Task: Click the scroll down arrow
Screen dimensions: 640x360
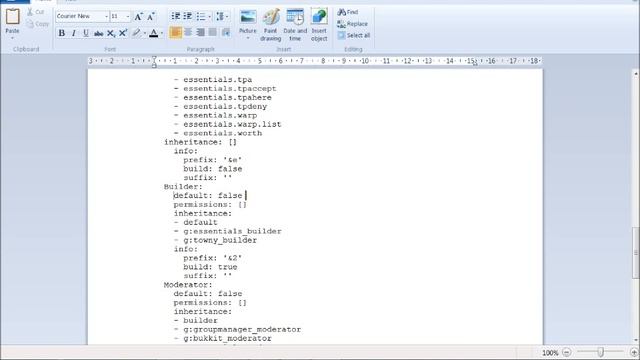Action: [636, 340]
